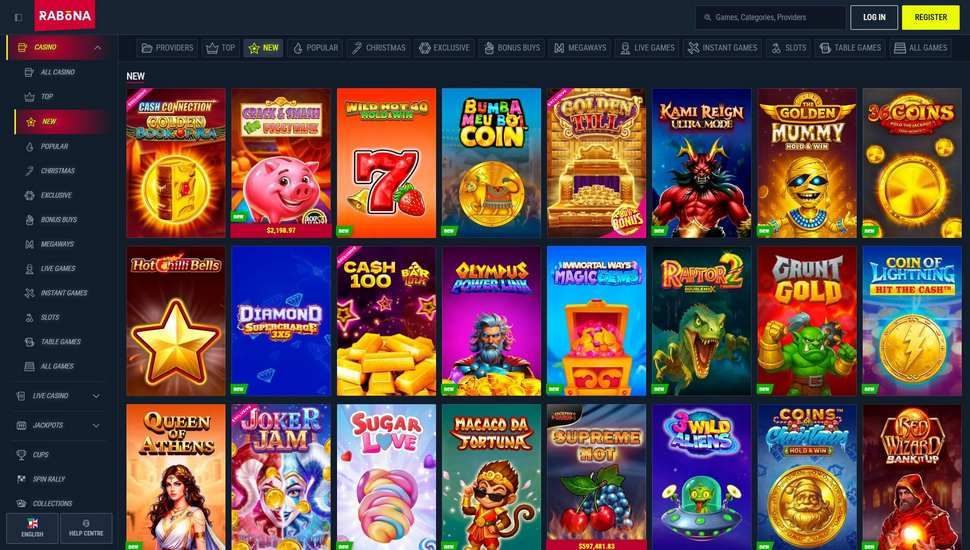Image resolution: width=970 pixels, height=550 pixels.
Task: Open Megaways category in top filter bar
Action: coord(580,48)
